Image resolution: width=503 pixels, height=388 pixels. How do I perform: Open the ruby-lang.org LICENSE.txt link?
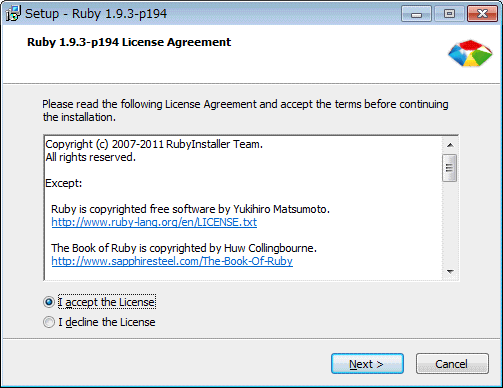coord(154,222)
